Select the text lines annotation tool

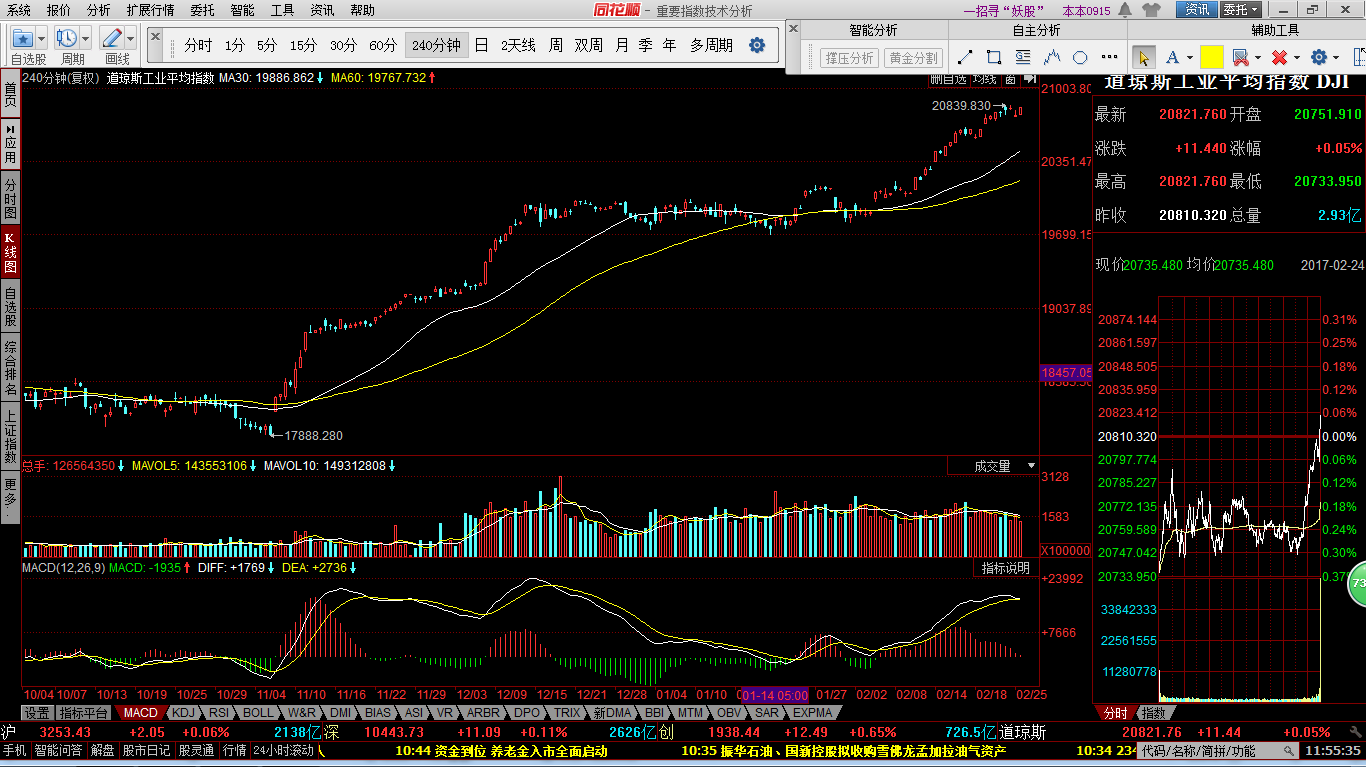click(x=1023, y=57)
